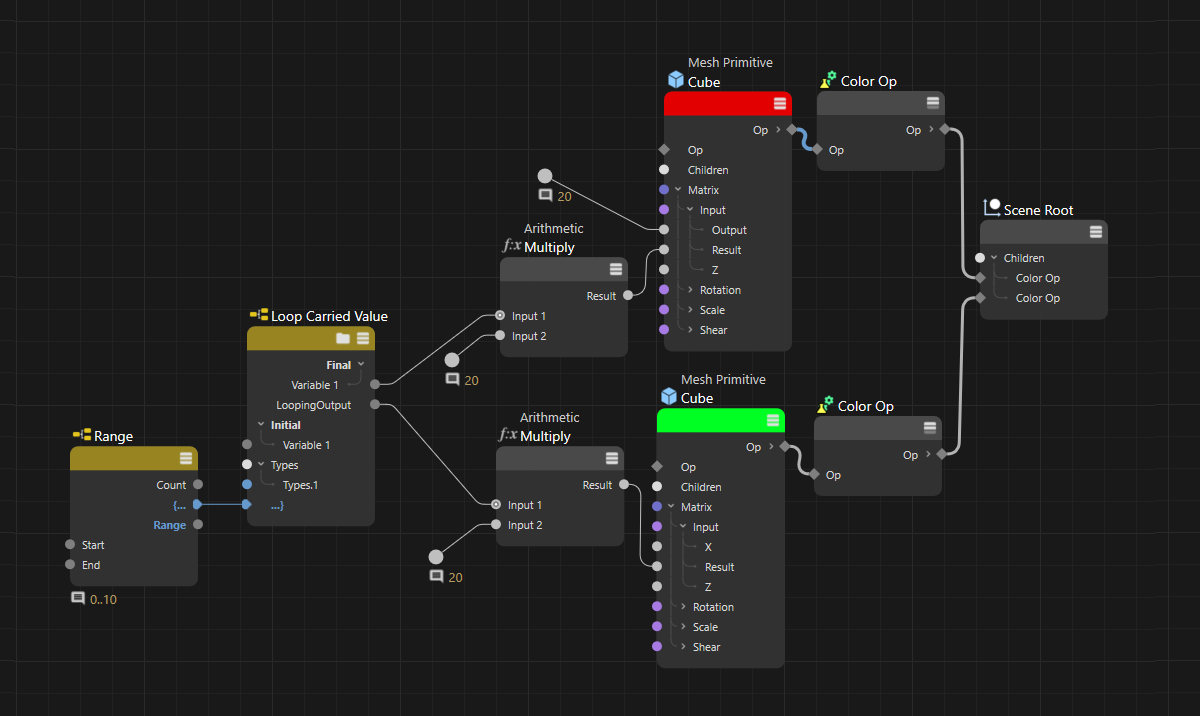1200x716 pixels.
Task: Click the first Color Op port on Scene Root
Action: pyautogui.click(x=980, y=278)
